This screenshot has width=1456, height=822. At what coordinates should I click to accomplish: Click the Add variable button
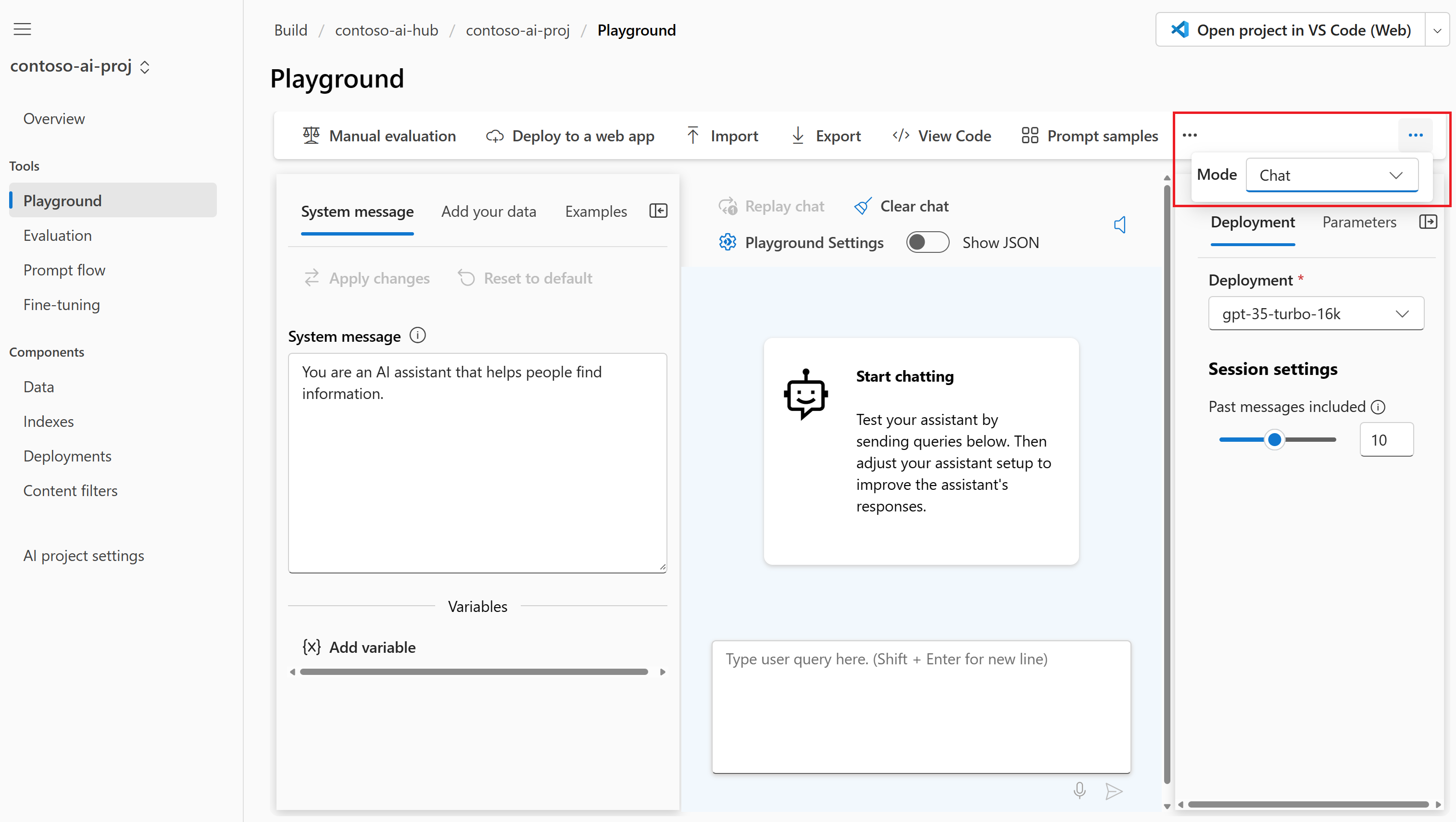coord(359,647)
